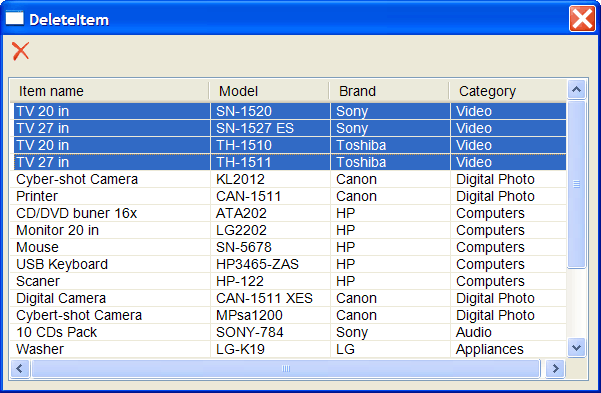The image size is (601, 393).
Task: Click Digital Photo category in Printer row
Action: point(508,196)
